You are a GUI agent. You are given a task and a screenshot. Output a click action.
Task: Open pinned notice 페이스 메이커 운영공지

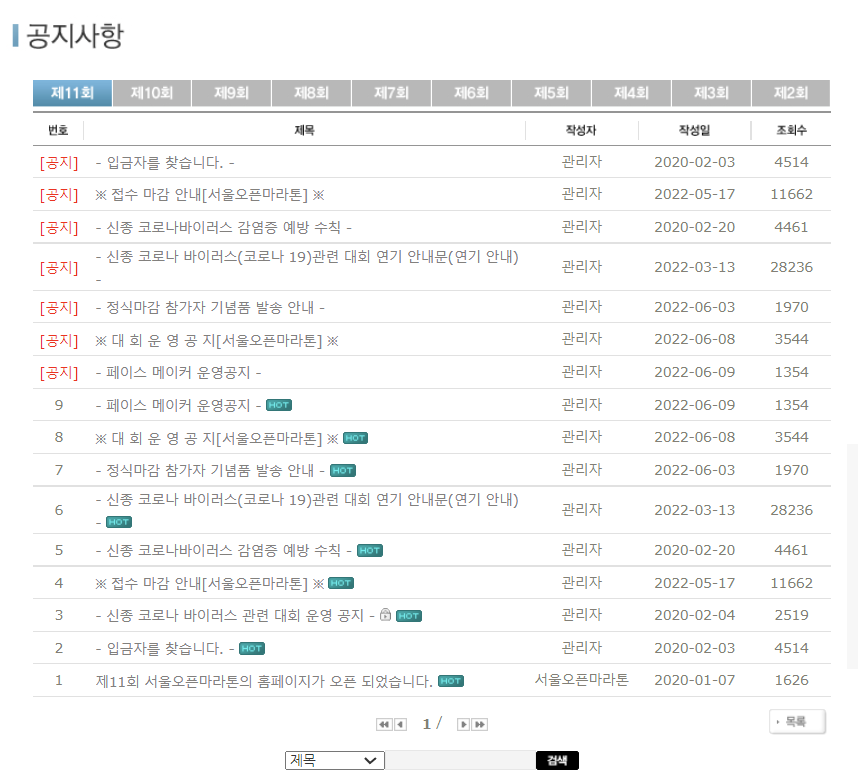[178, 373]
